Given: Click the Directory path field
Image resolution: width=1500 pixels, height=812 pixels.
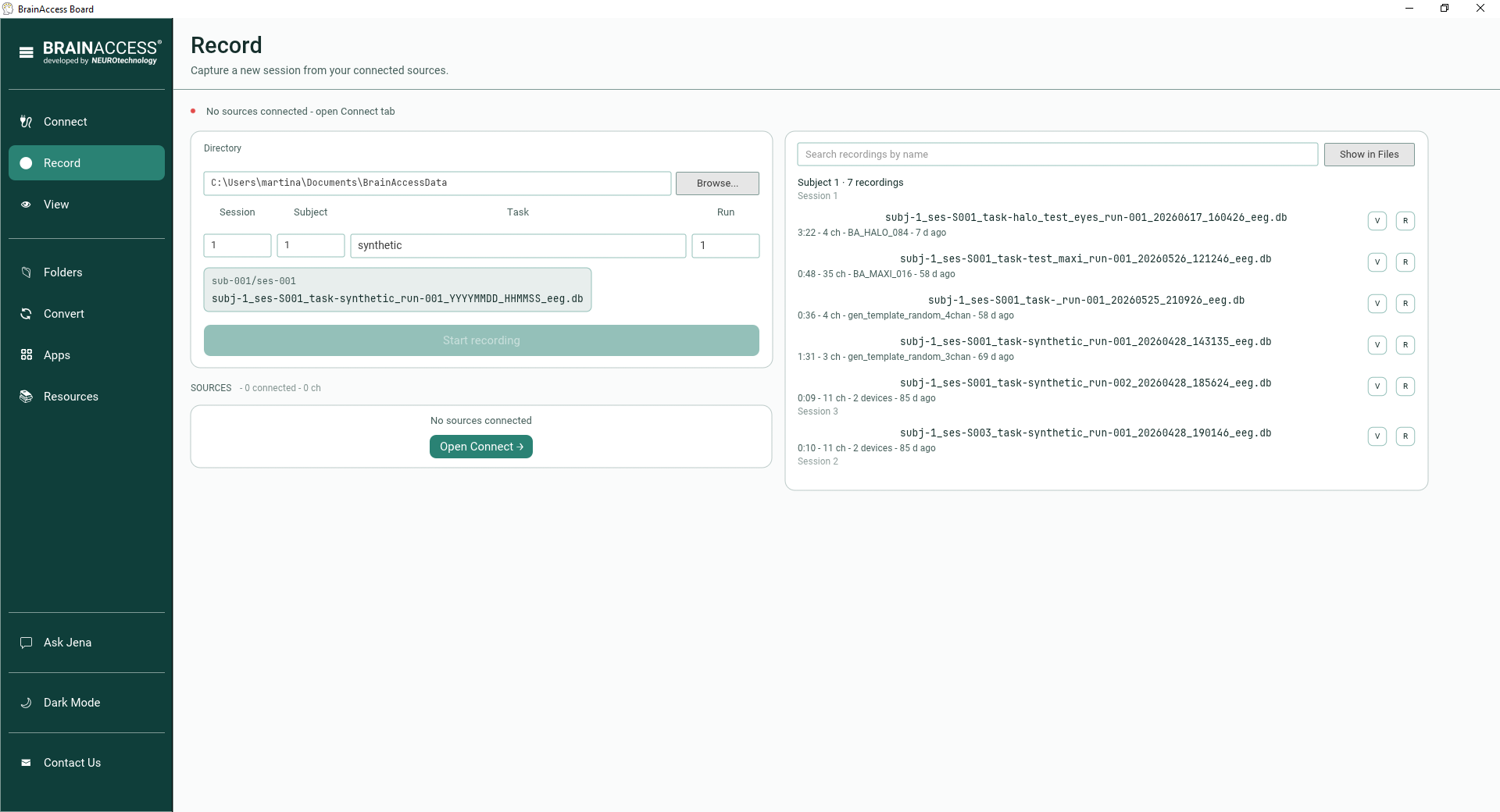Looking at the screenshot, I should click(x=437, y=183).
